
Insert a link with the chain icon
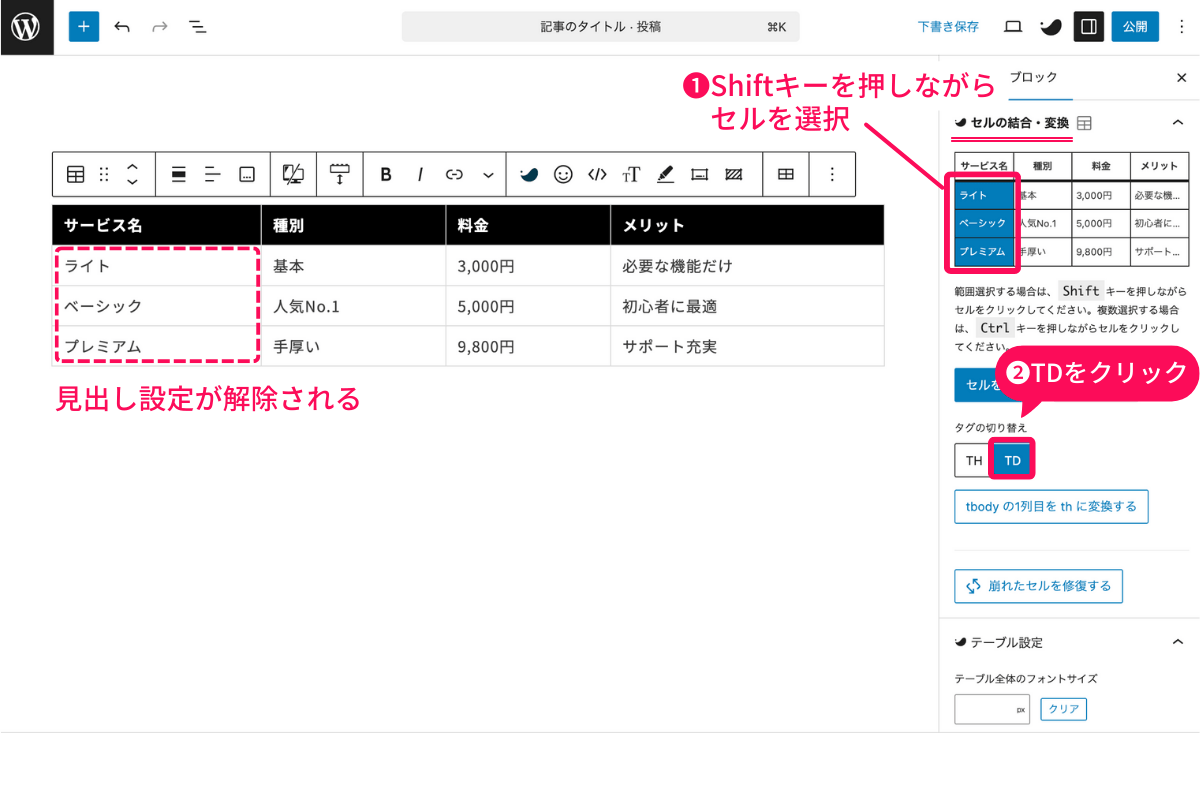453,174
